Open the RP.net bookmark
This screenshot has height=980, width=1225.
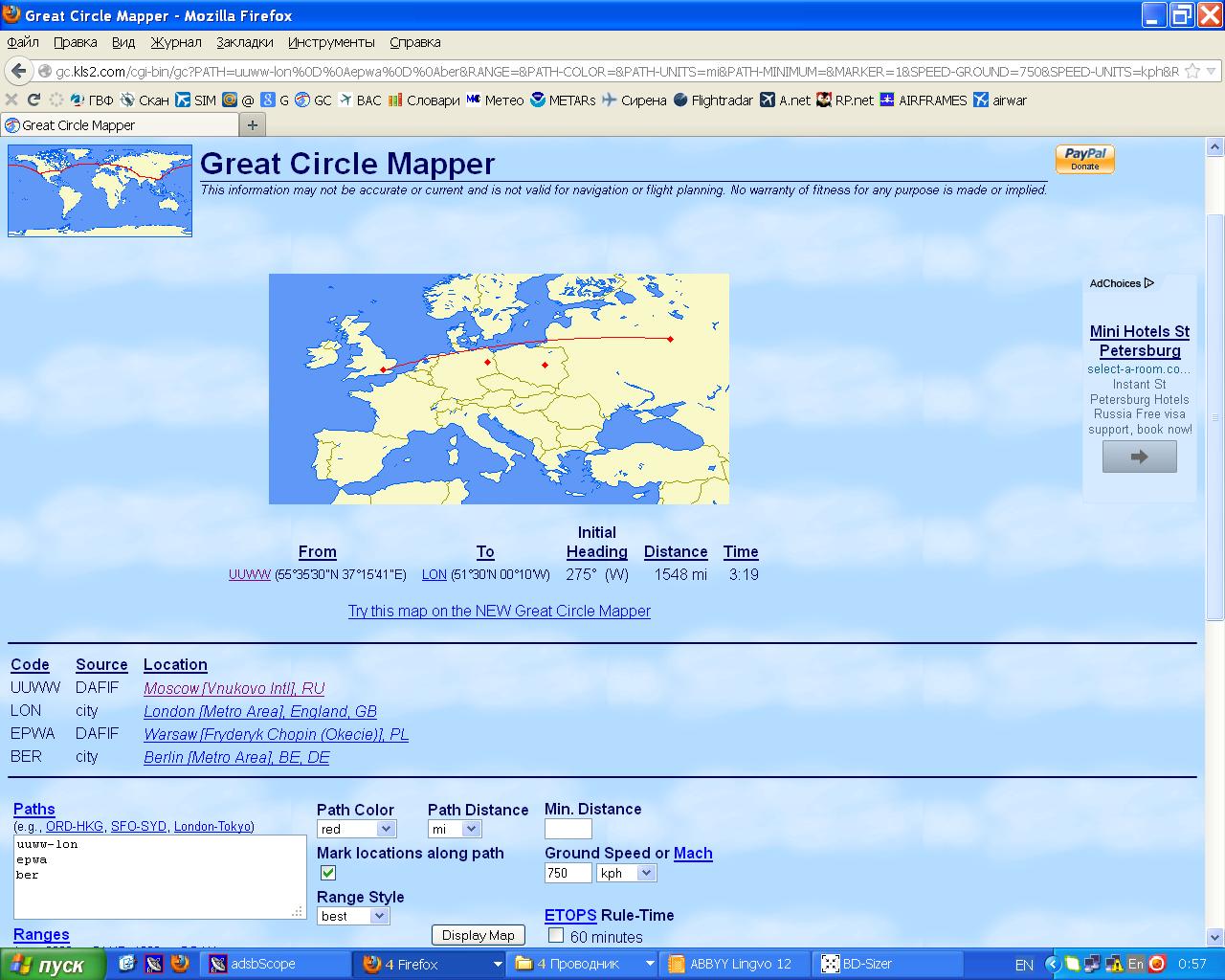845,100
